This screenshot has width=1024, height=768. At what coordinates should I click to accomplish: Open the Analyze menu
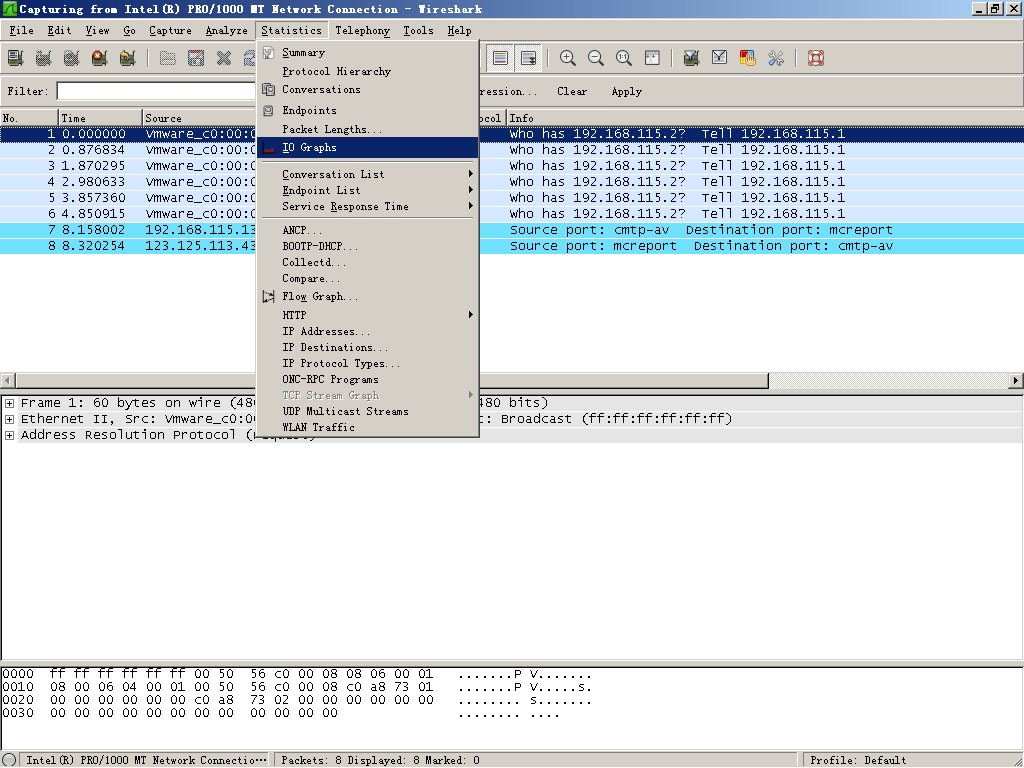point(227,30)
